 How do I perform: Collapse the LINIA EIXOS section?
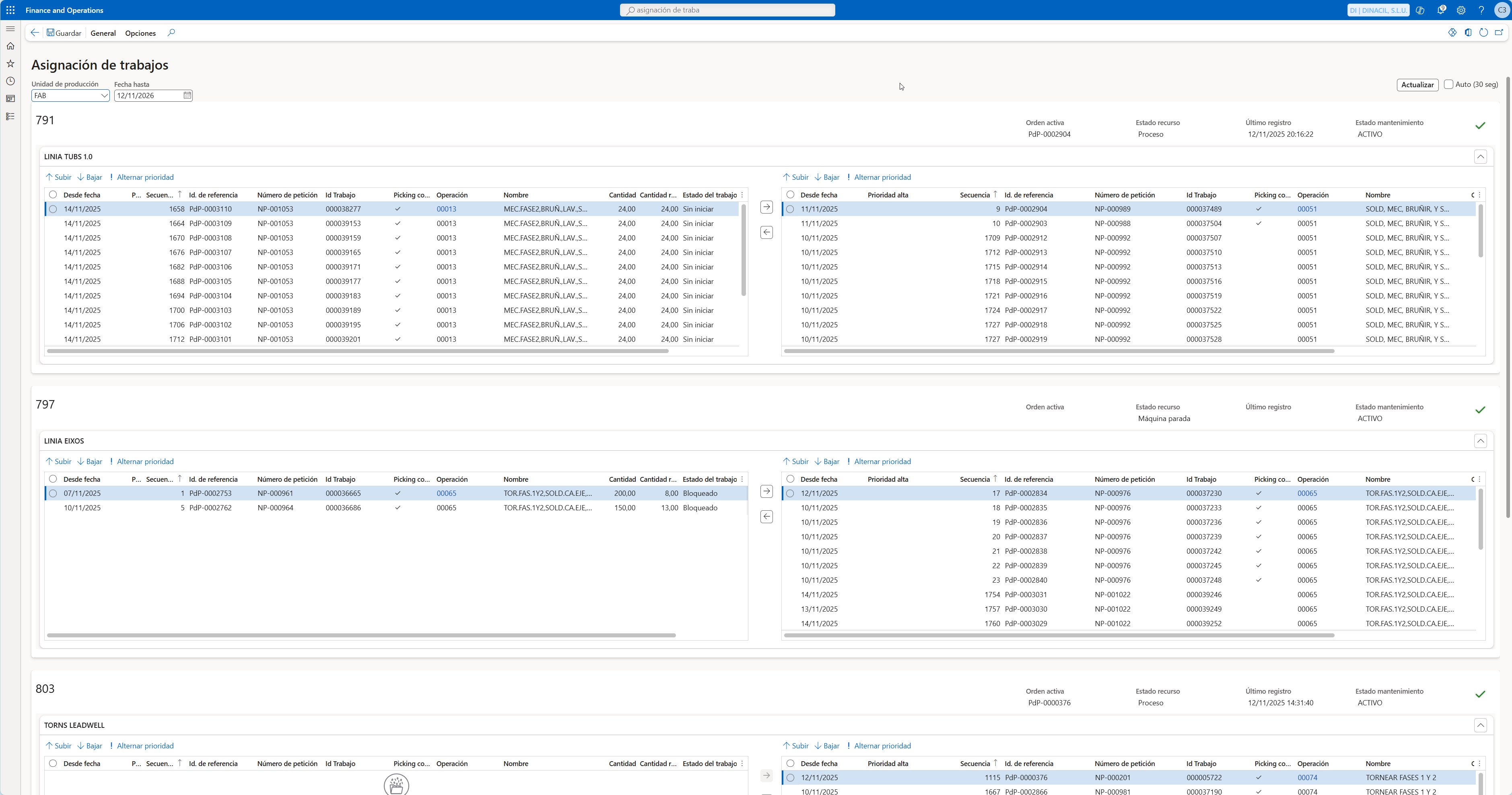coord(1480,441)
